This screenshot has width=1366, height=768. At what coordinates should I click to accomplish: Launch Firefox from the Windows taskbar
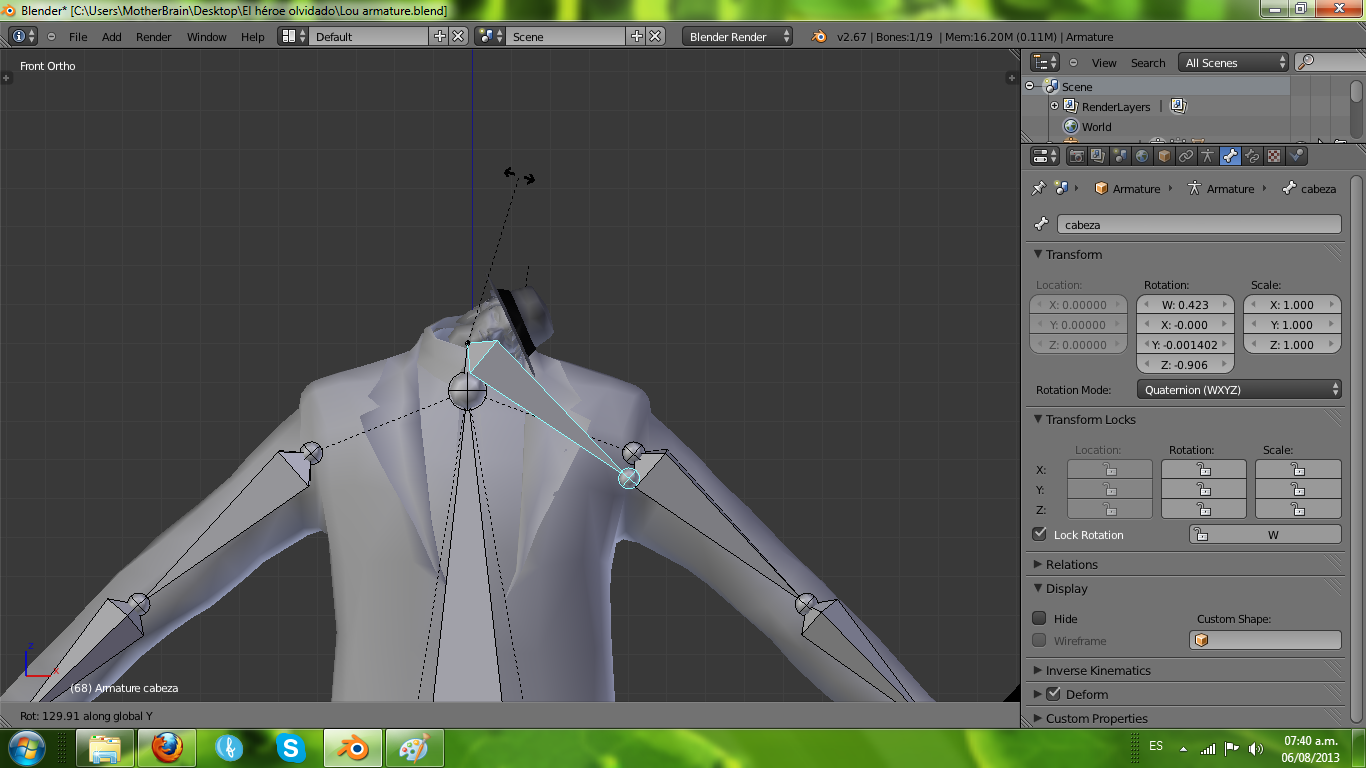[x=167, y=747]
